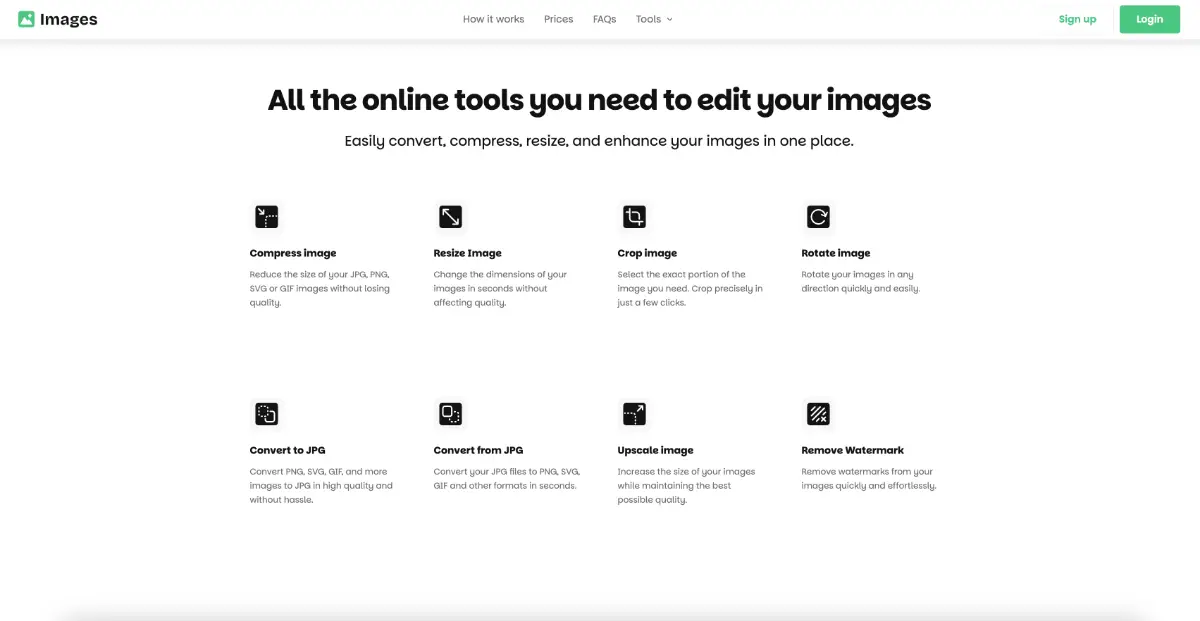Click the Compress image icon

tap(266, 217)
